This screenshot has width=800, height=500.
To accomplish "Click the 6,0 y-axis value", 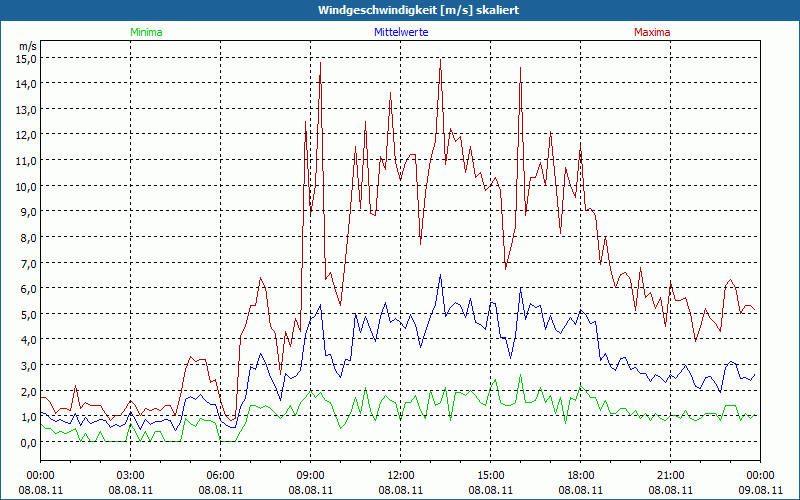I will (29, 289).
